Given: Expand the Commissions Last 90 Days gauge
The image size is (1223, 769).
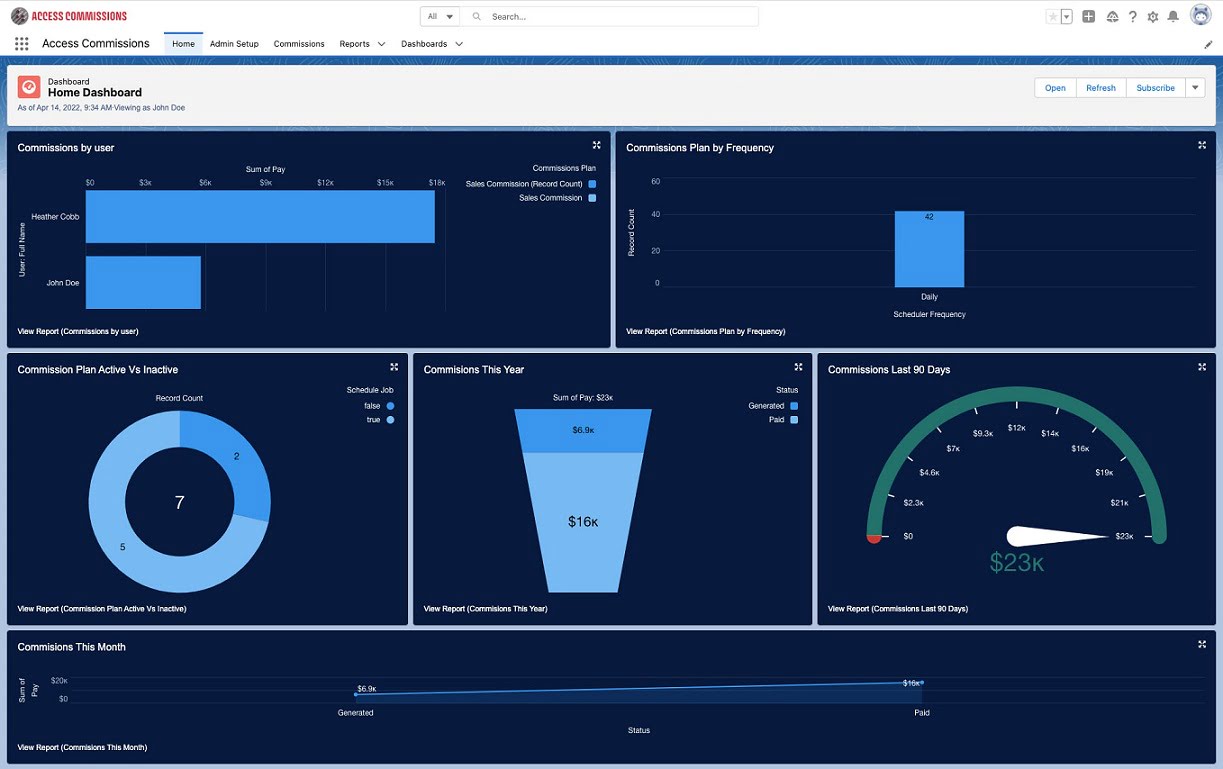Looking at the screenshot, I should (x=1202, y=368).
